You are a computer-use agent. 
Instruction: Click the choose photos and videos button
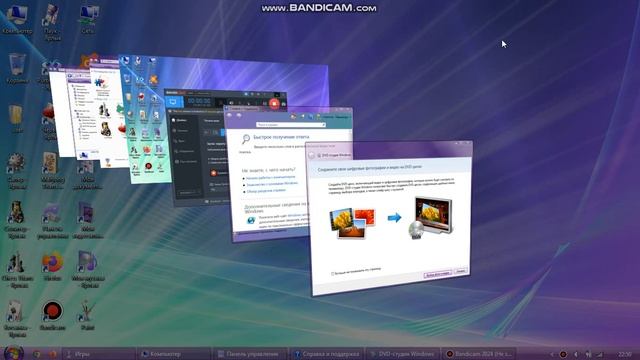(x=438, y=274)
